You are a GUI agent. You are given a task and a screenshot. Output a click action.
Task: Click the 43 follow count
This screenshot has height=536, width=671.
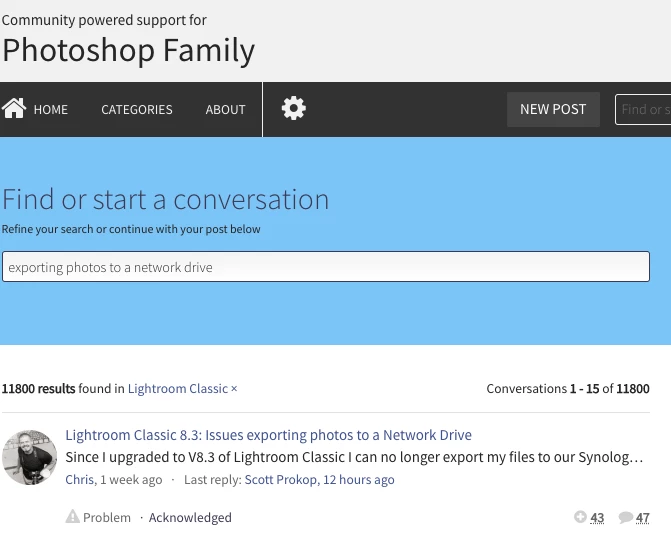coord(597,518)
